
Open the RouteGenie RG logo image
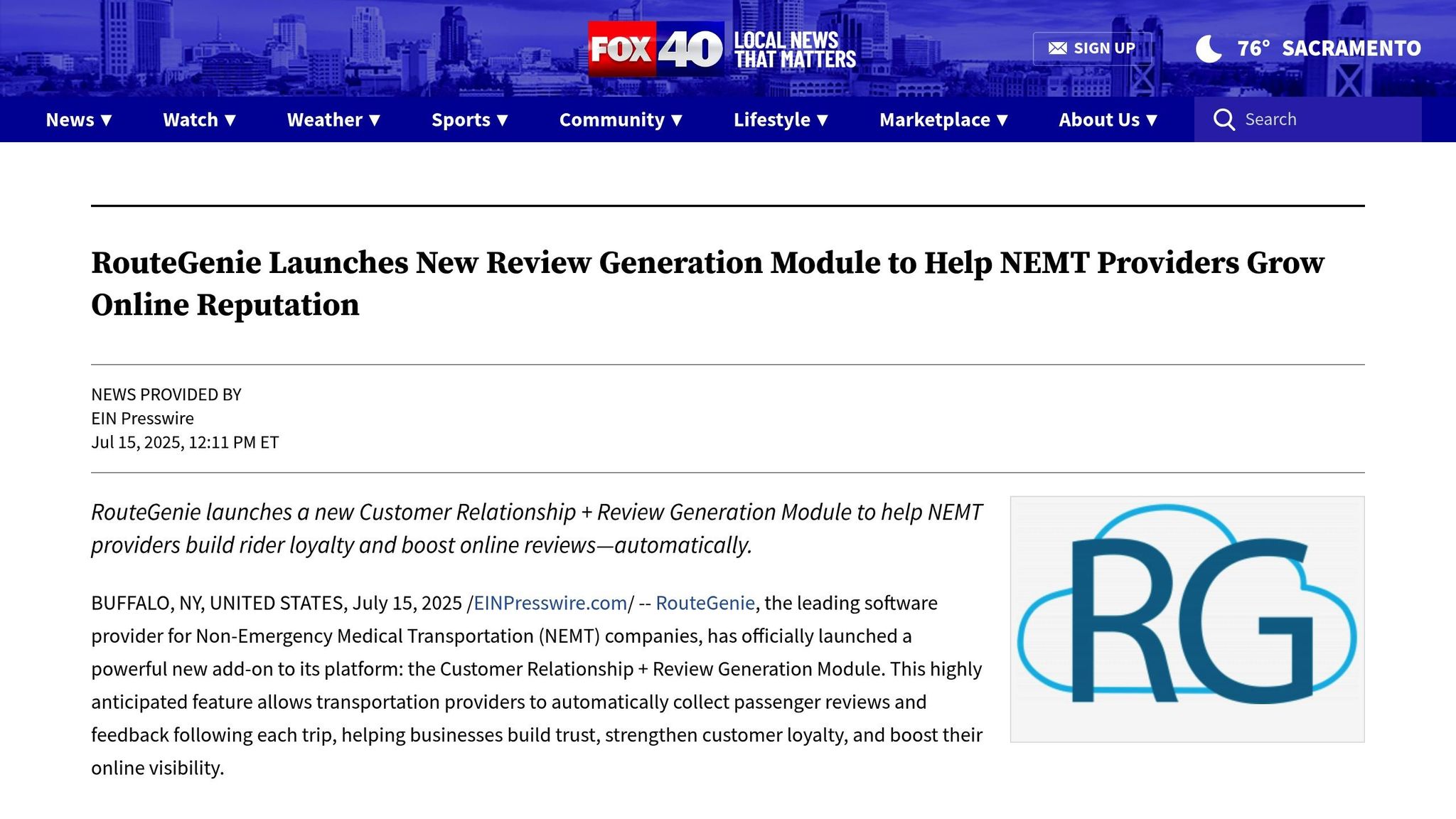1187,619
